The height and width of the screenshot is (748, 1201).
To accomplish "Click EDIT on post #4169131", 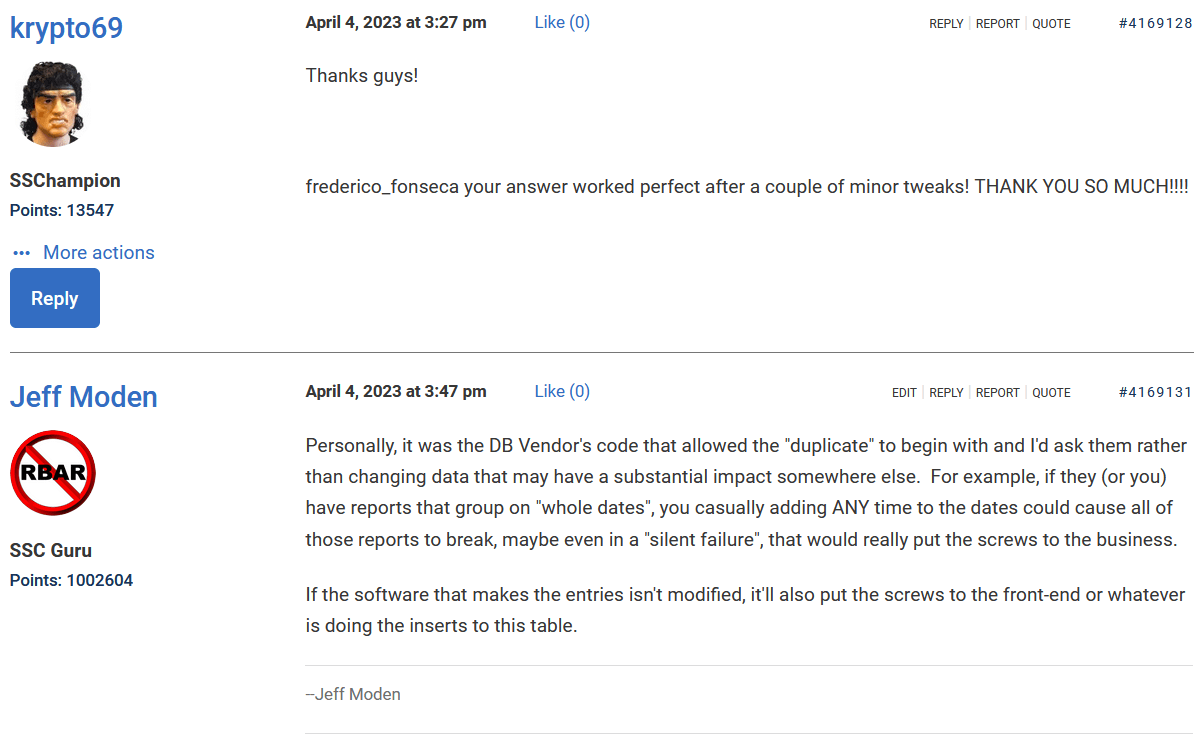I will (904, 393).
